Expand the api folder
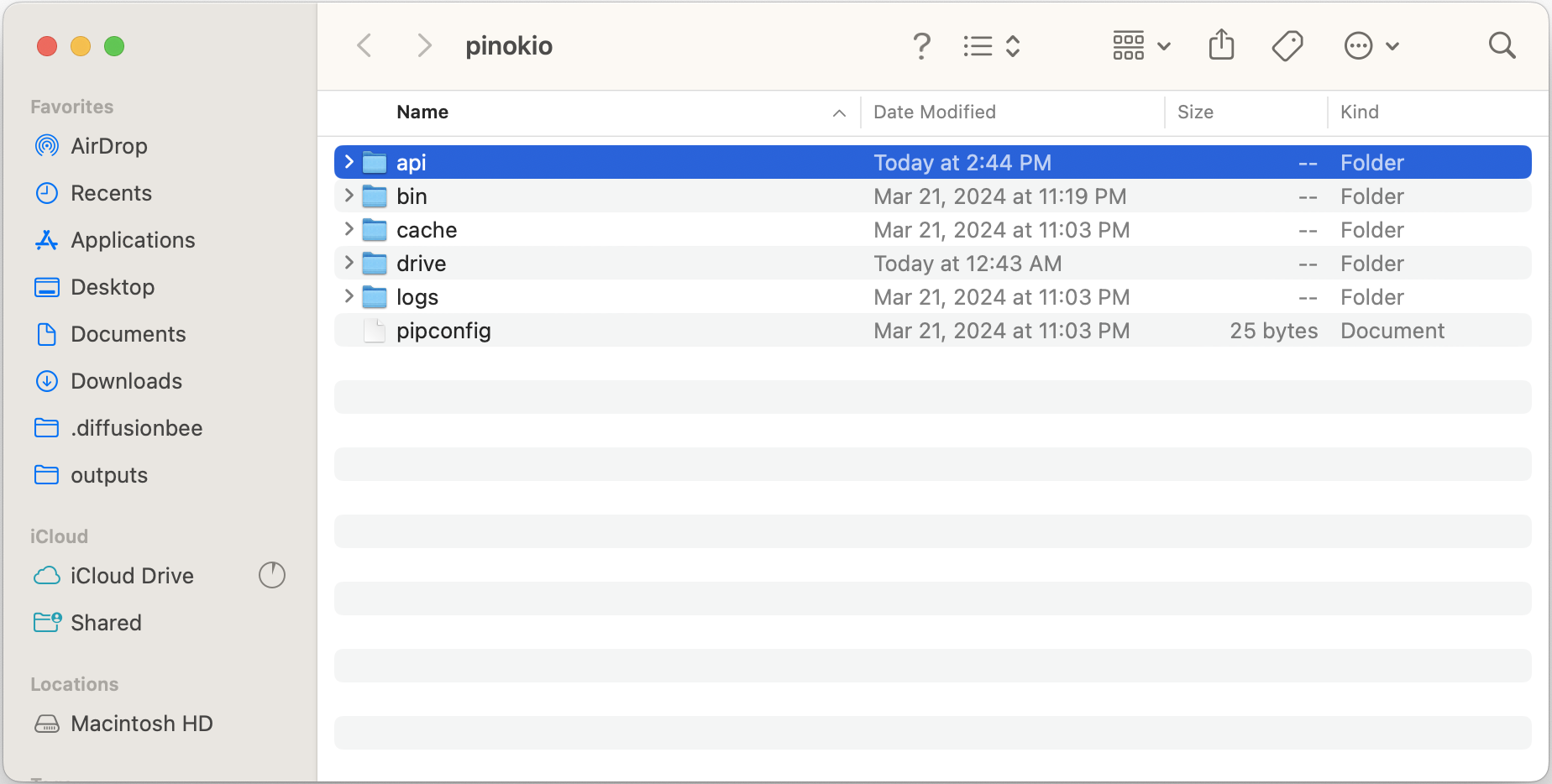The width and height of the screenshot is (1552, 784). pyautogui.click(x=349, y=162)
